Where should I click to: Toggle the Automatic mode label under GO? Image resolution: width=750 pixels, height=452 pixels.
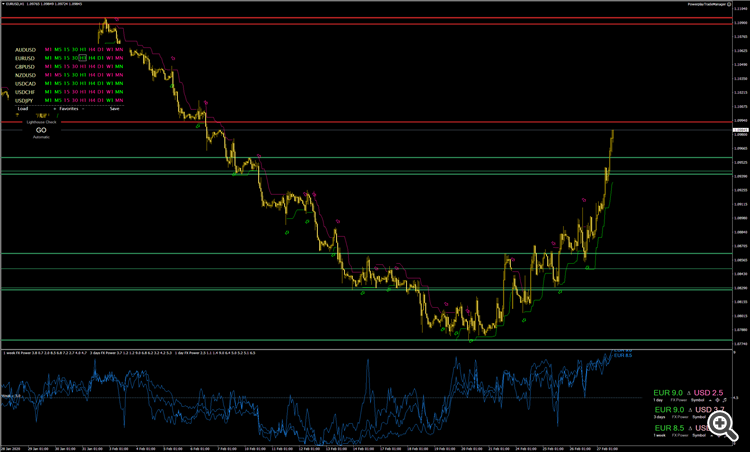pos(41,137)
